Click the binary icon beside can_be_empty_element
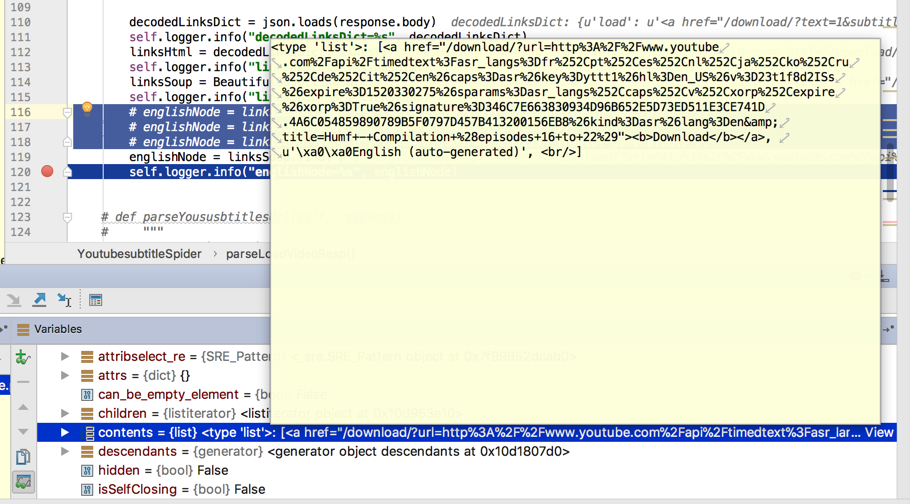Viewport: 910px width, 504px height. click(87, 395)
